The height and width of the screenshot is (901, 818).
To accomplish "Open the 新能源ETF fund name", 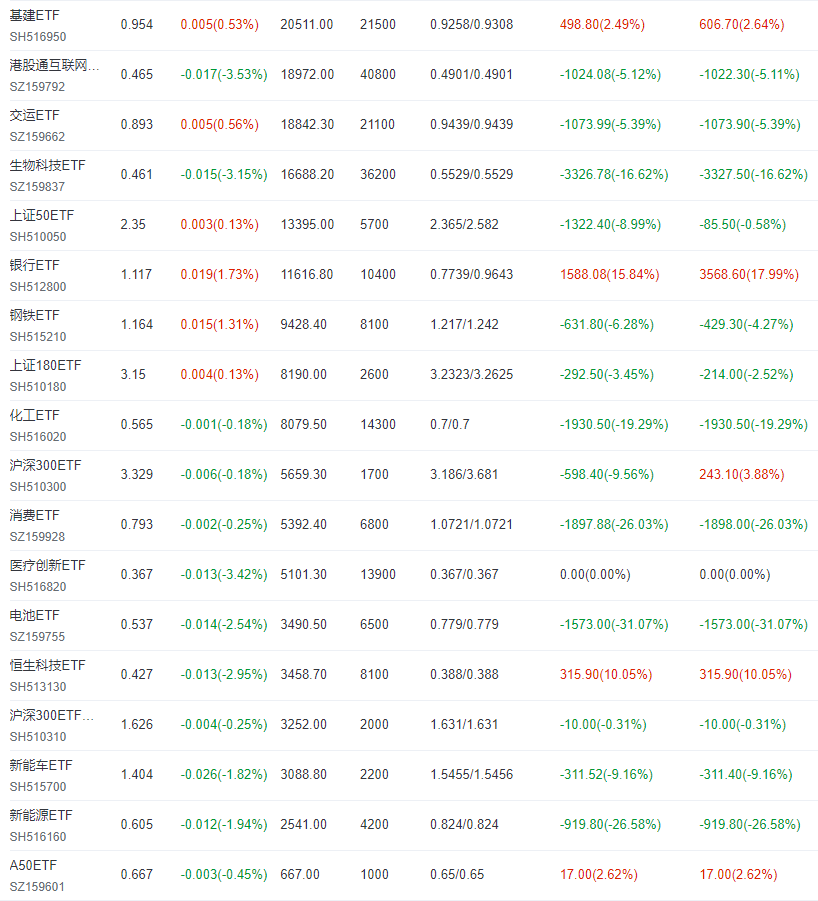I will click(x=41, y=815).
